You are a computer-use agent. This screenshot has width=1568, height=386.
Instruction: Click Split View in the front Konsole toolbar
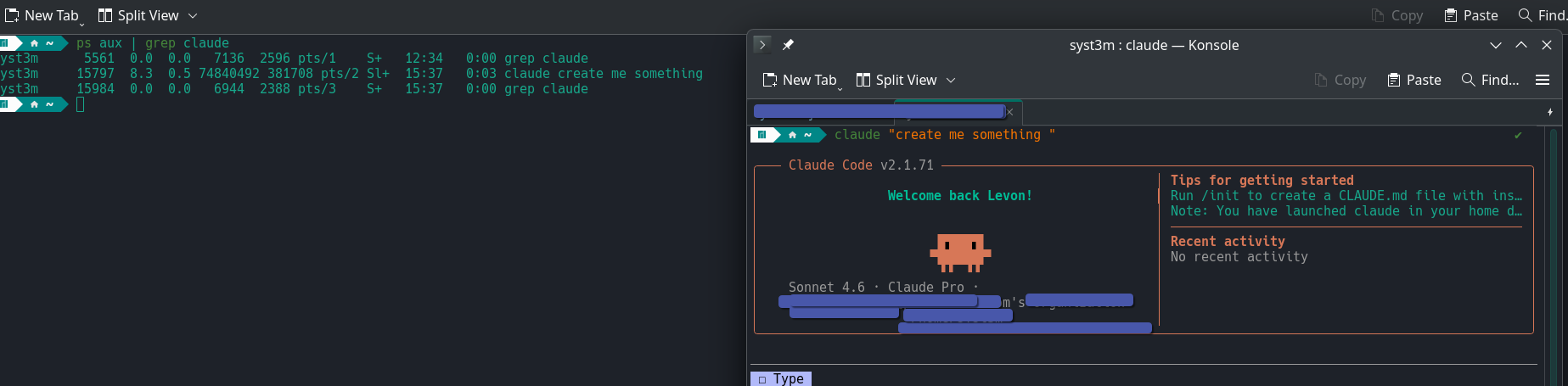click(896, 80)
